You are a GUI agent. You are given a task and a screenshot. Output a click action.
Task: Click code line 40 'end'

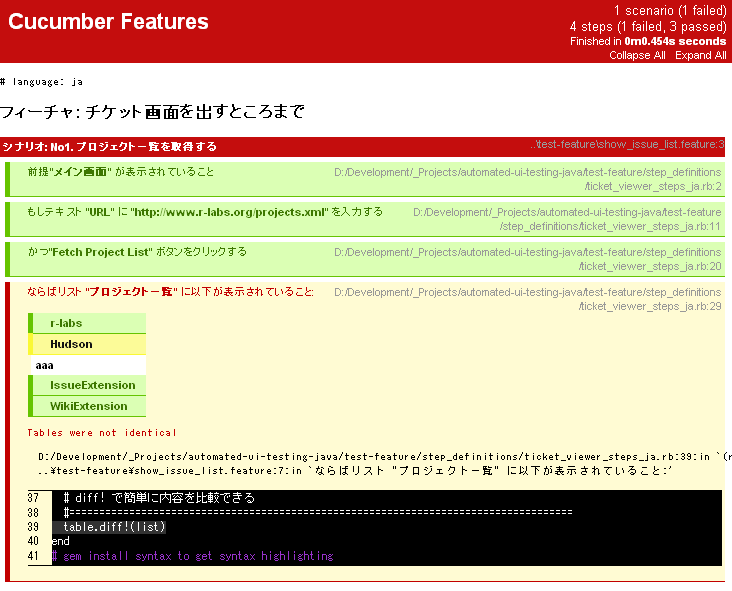point(61,541)
